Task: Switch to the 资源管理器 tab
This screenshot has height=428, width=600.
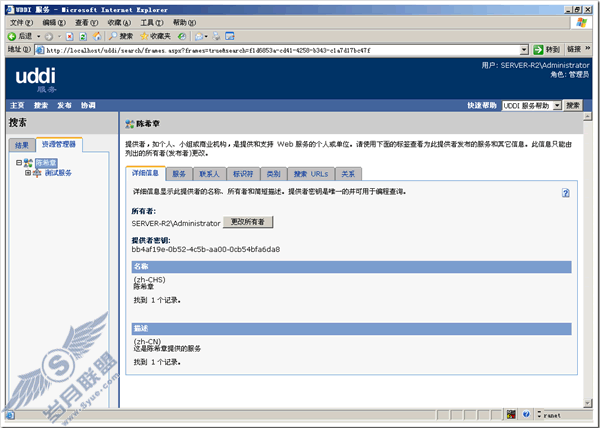Action: pos(59,145)
